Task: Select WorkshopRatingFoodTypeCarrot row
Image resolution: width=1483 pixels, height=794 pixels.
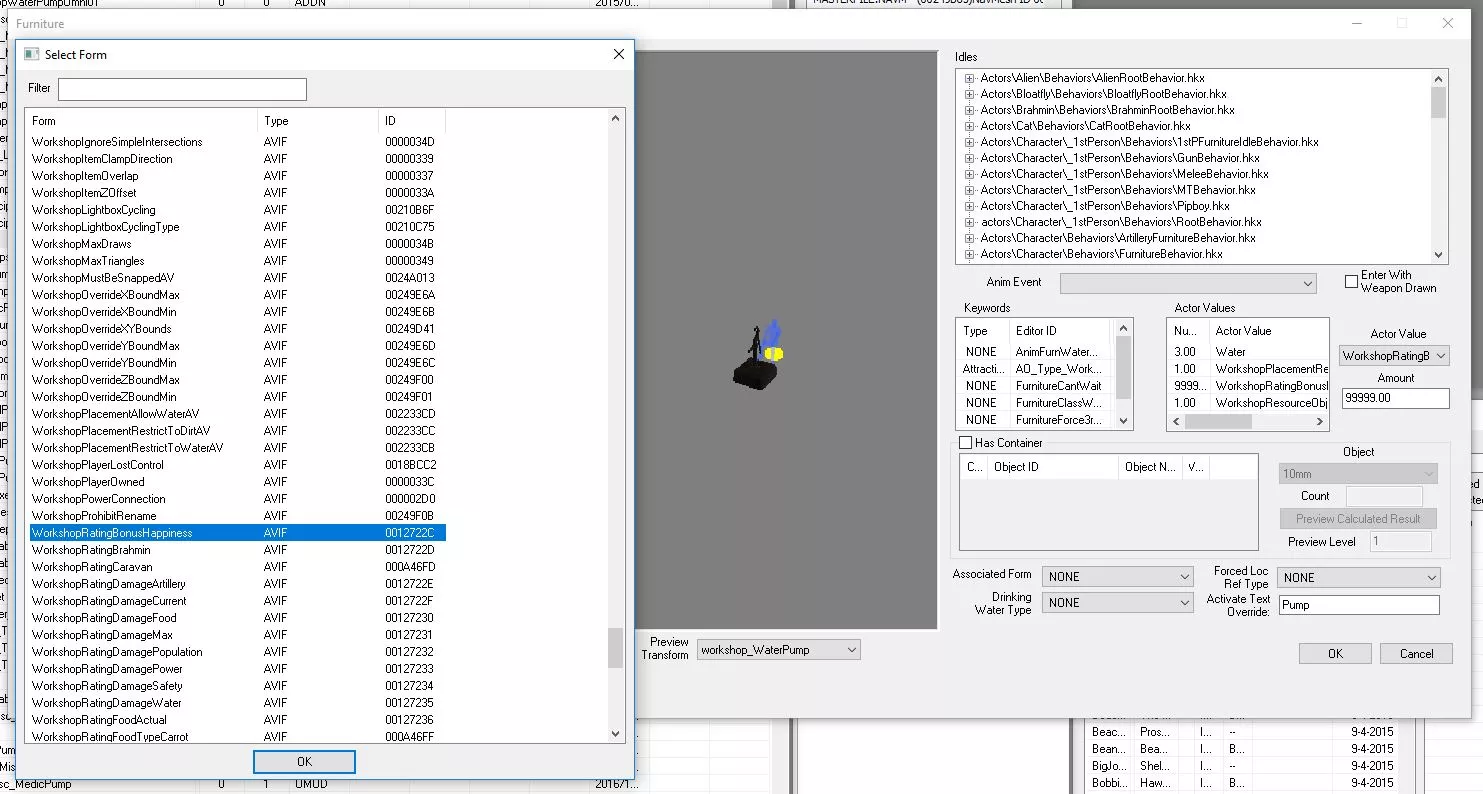Action: pyautogui.click(x=238, y=737)
